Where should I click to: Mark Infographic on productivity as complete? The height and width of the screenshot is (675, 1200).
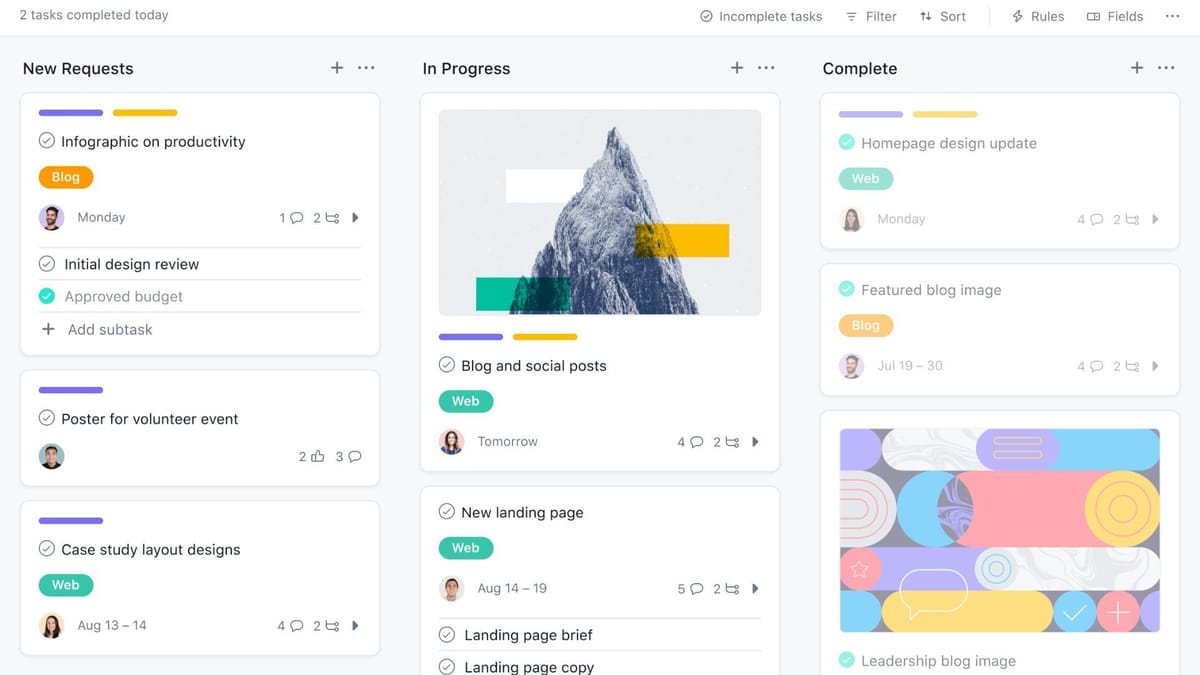46,140
